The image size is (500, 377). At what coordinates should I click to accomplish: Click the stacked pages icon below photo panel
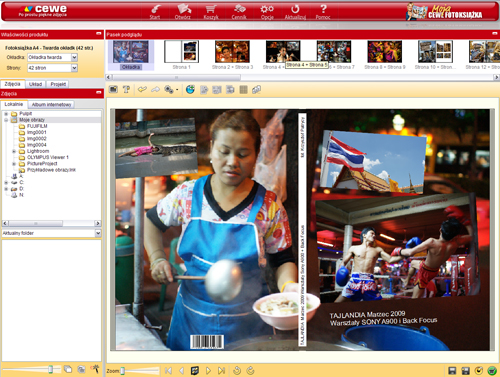click(x=68, y=369)
